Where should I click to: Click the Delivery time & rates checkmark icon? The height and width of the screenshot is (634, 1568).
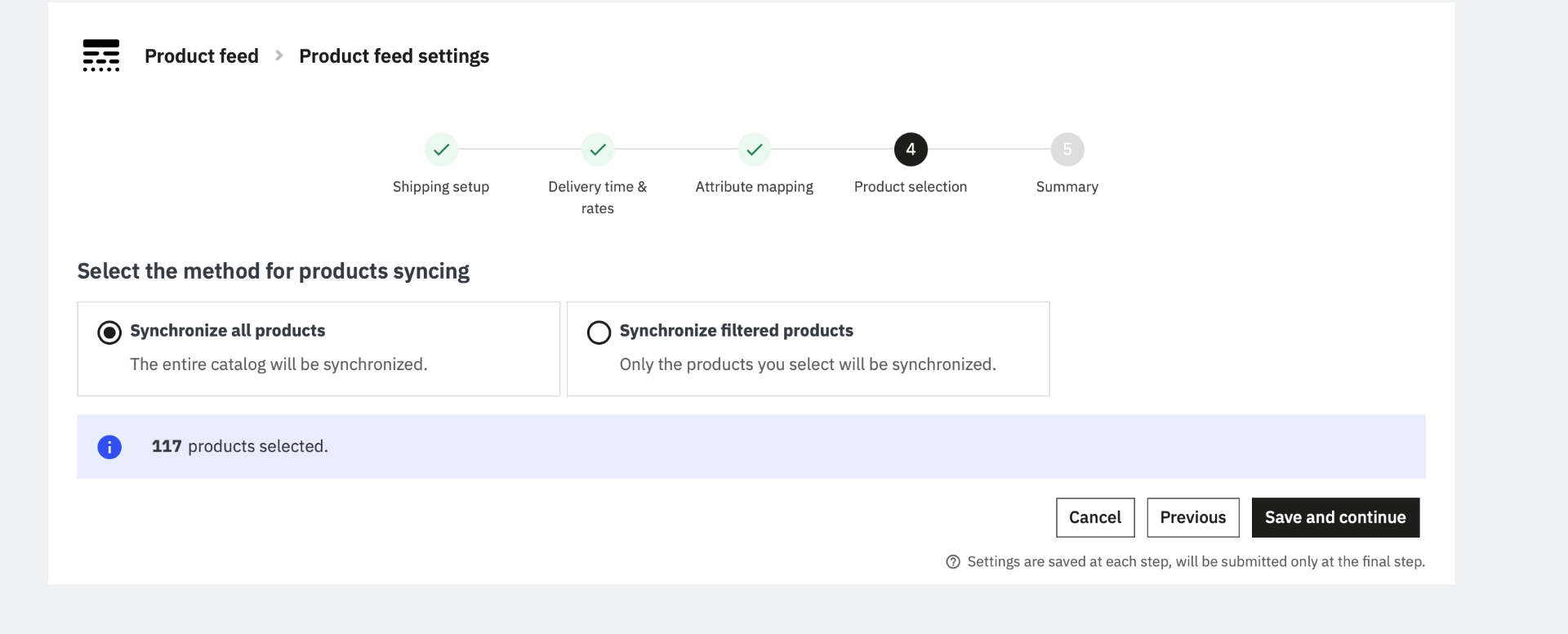(598, 150)
